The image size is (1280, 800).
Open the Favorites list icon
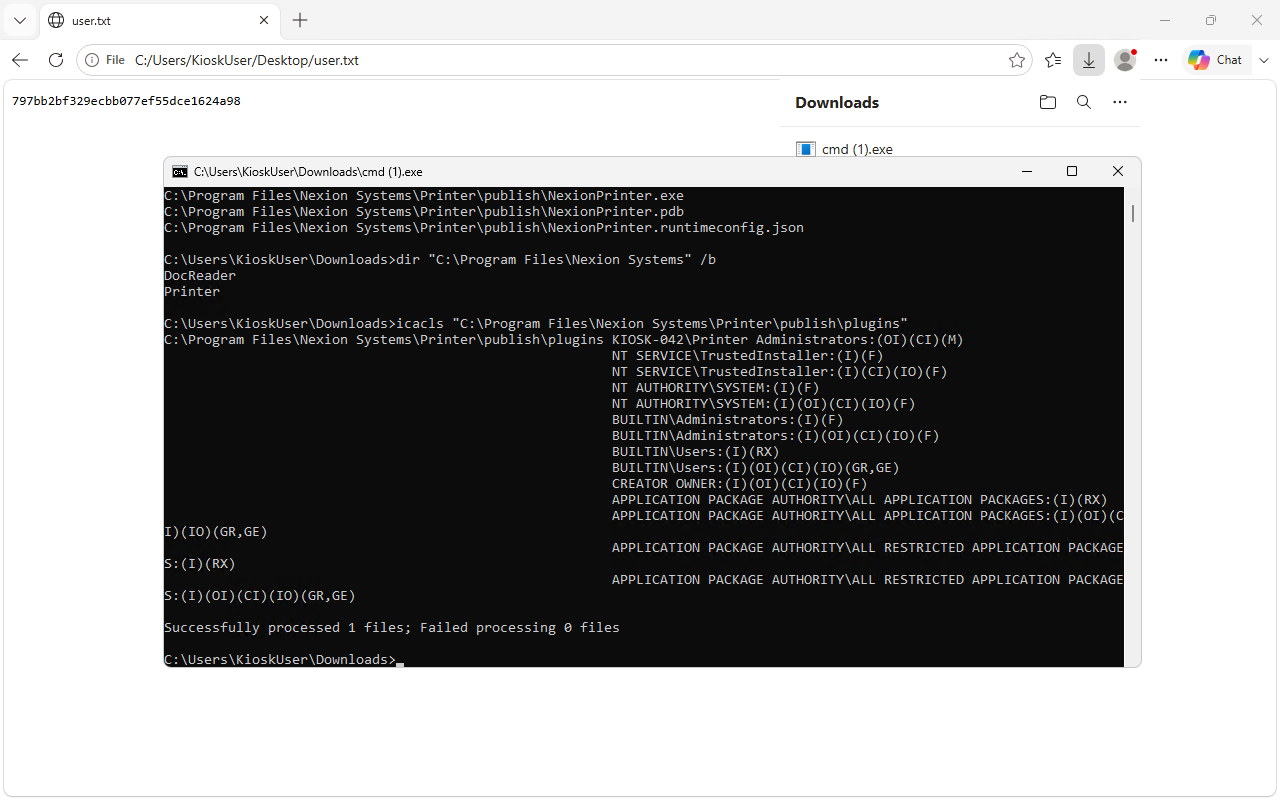click(1053, 60)
